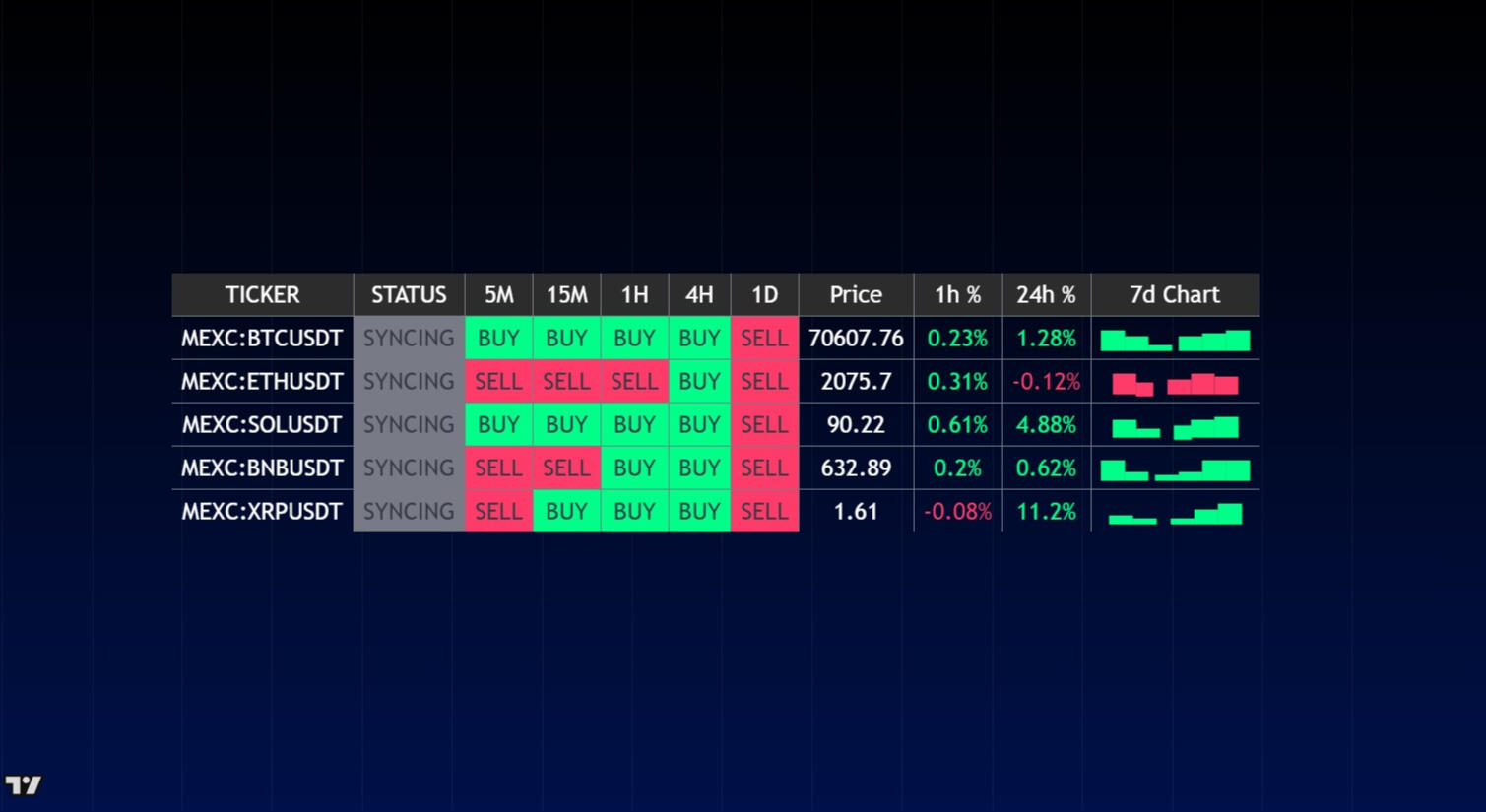This screenshot has width=1486, height=812.
Task: Click the BNBUSDT 7d sparkline chart
Action: click(1175, 470)
